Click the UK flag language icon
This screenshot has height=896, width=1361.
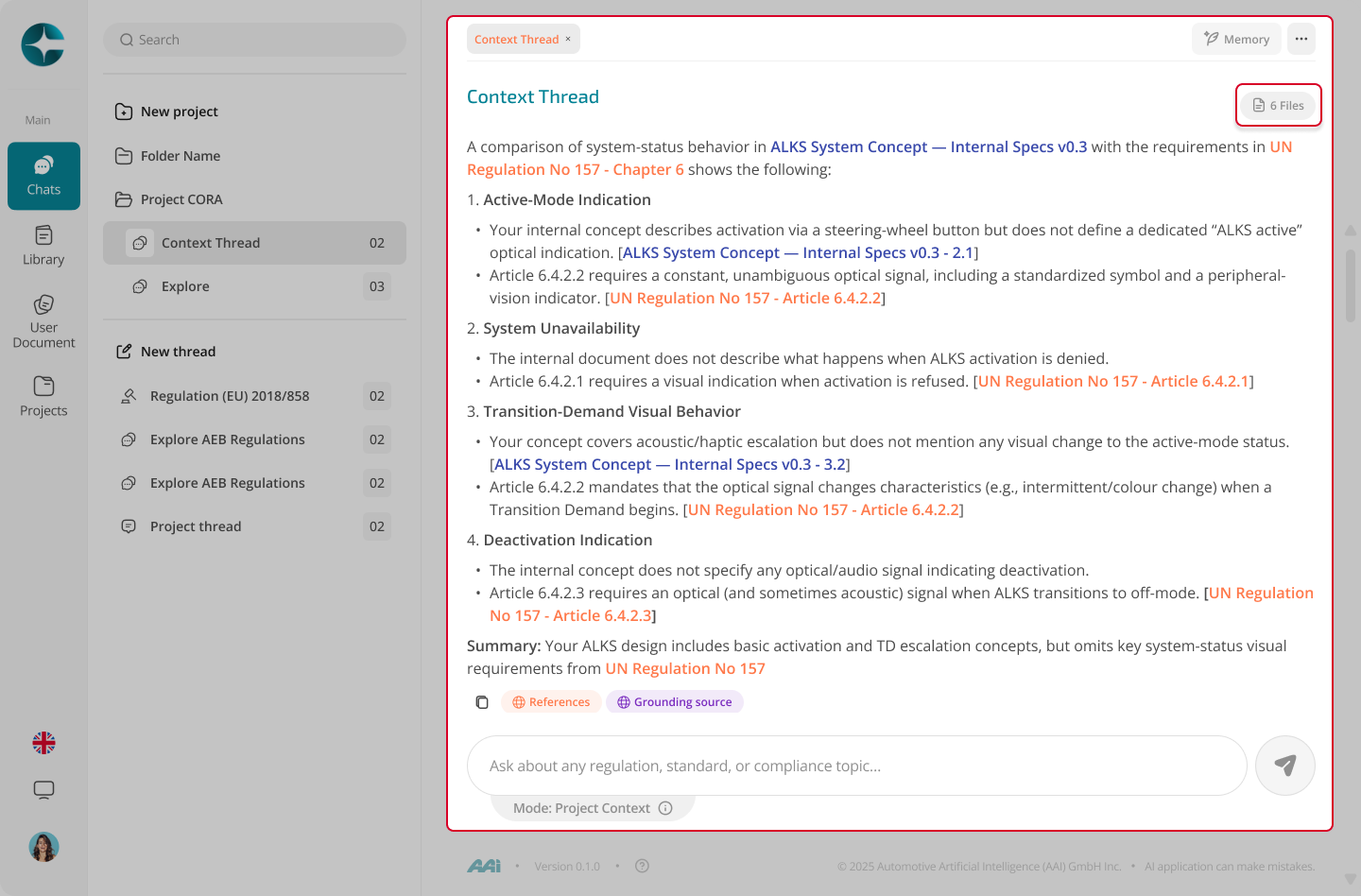click(x=43, y=743)
